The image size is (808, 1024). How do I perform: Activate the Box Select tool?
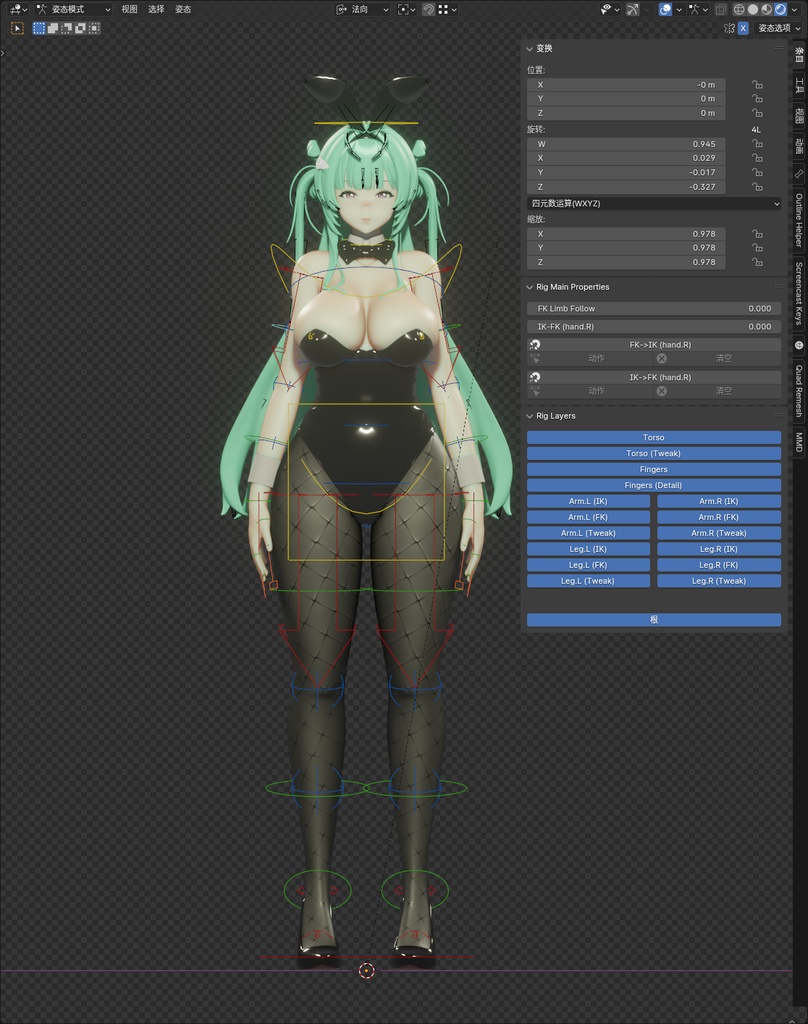37,28
